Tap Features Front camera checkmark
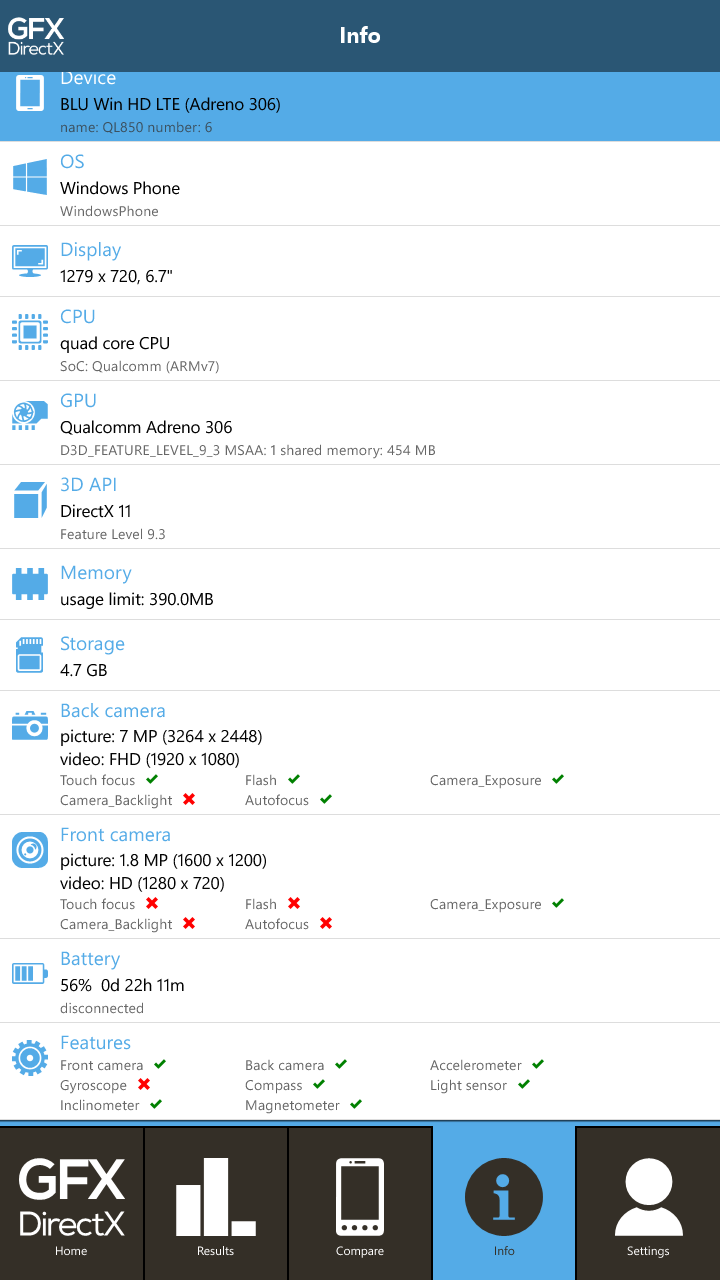 [x=160, y=1064]
